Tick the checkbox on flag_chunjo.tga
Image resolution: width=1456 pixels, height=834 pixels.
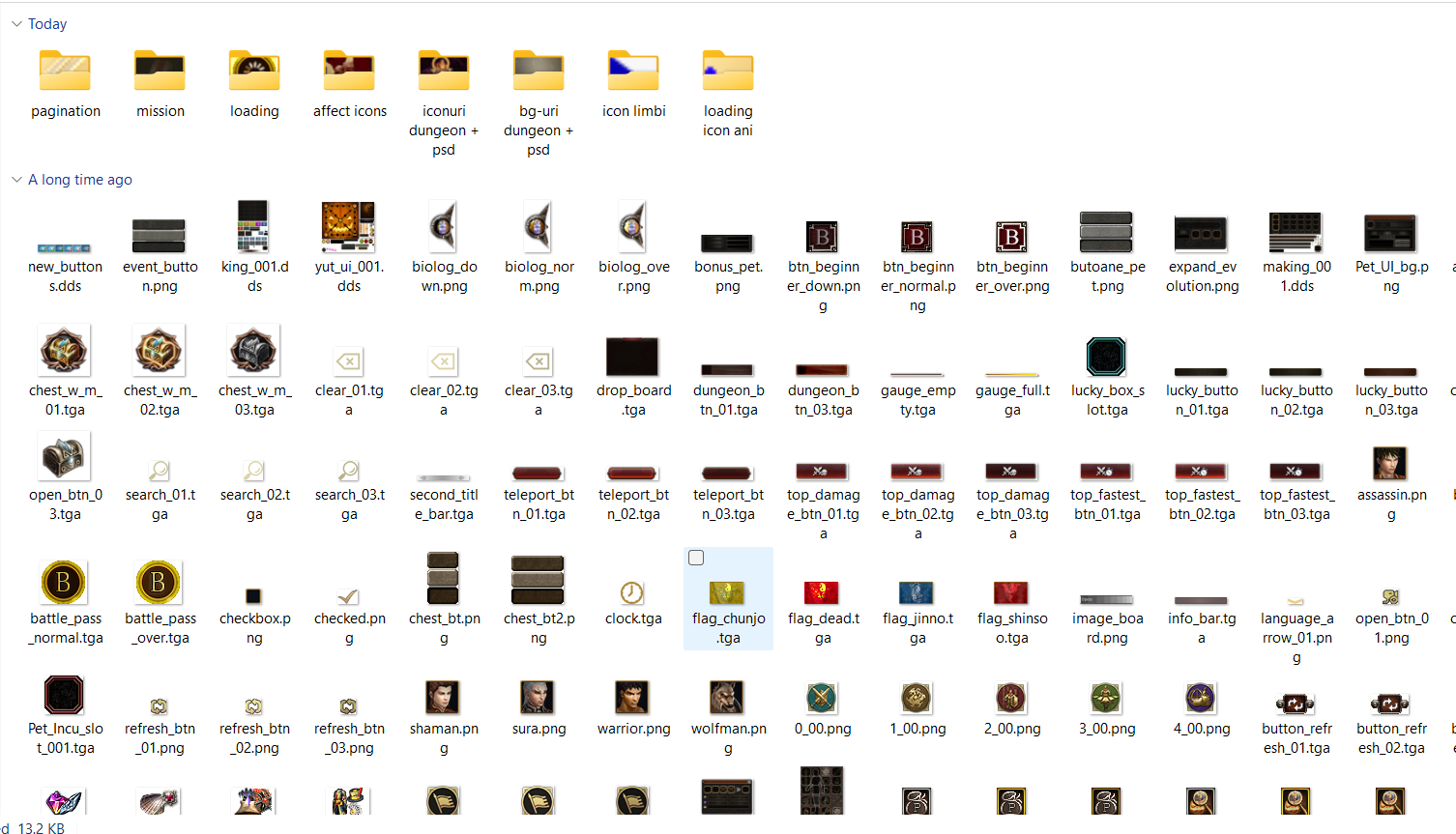696,558
